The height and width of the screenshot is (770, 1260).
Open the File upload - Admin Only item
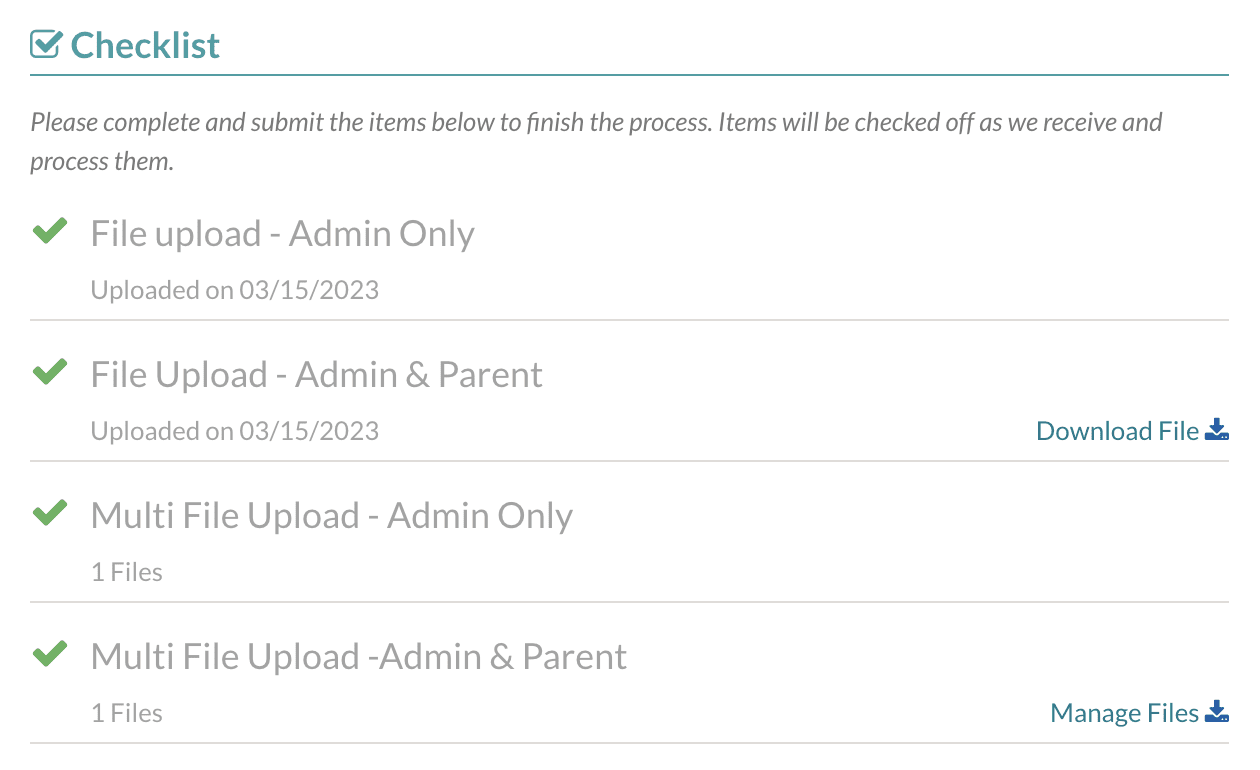click(x=282, y=234)
